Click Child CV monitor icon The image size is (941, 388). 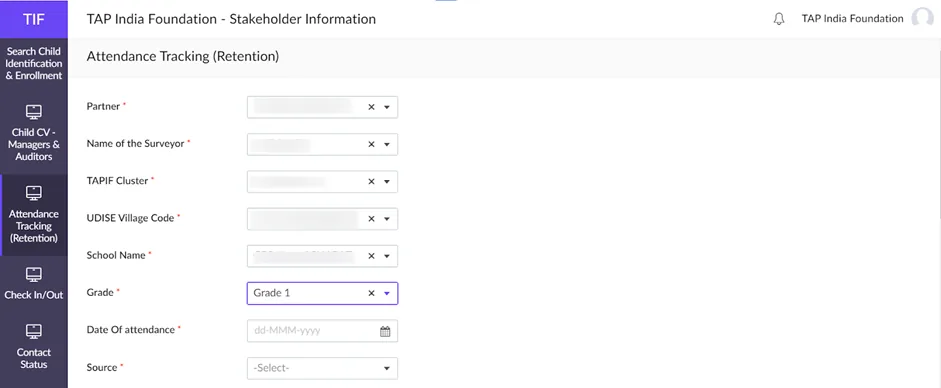coord(34,112)
